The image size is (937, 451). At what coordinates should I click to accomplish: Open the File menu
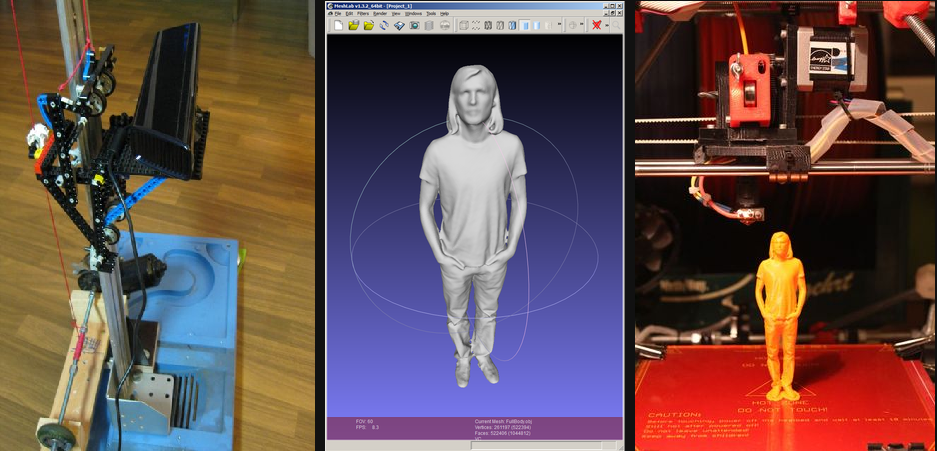coord(336,13)
